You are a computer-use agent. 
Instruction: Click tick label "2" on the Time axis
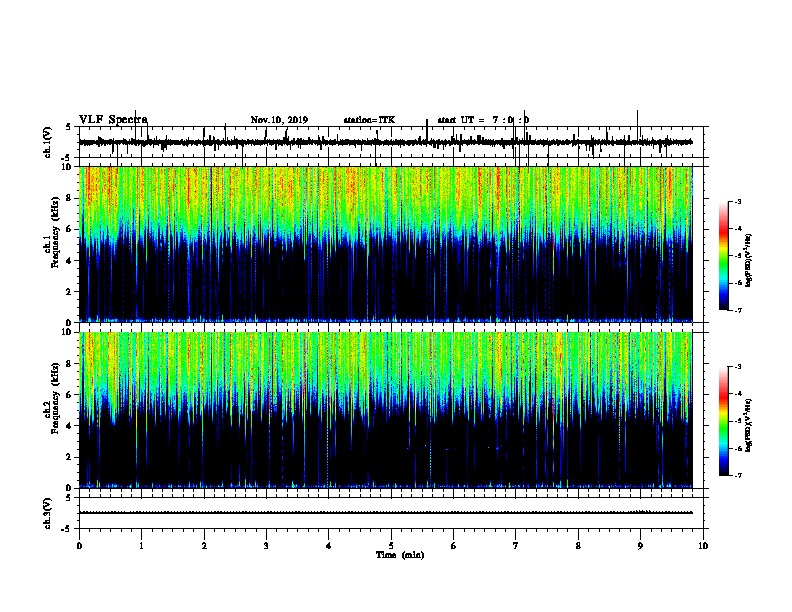click(x=204, y=546)
